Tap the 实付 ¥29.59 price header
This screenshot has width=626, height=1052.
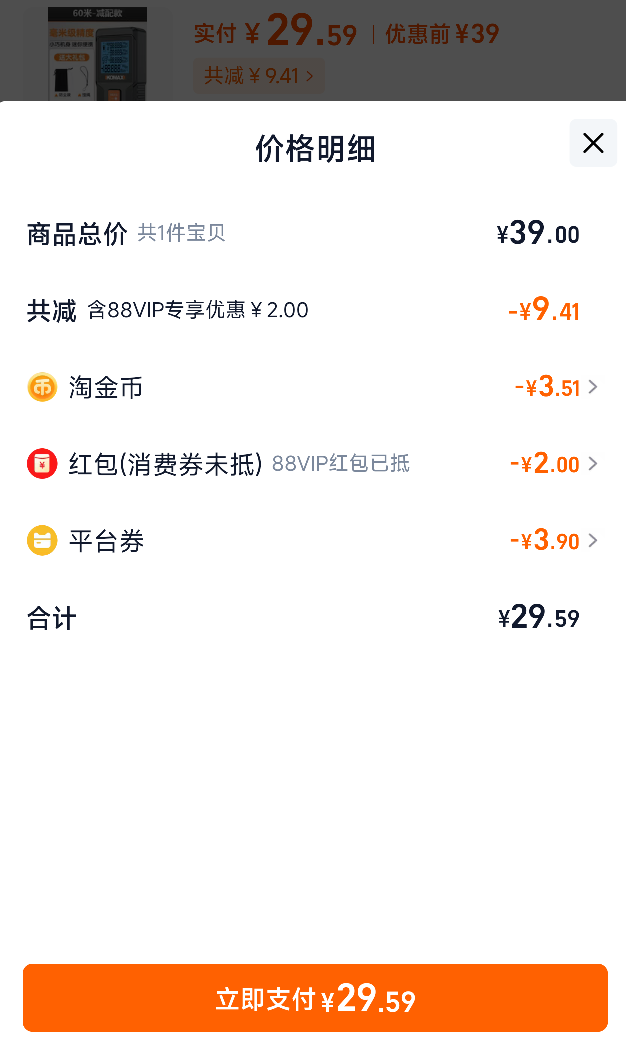276,32
